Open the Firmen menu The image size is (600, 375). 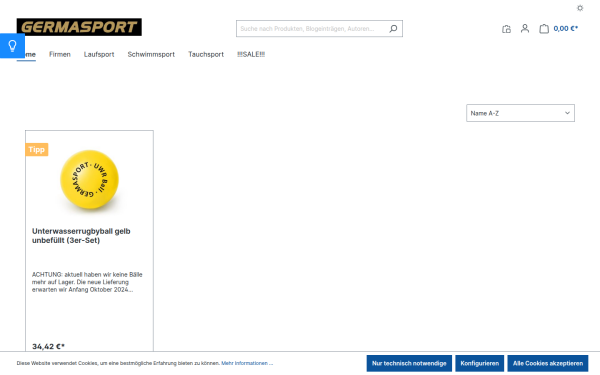[x=60, y=54]
